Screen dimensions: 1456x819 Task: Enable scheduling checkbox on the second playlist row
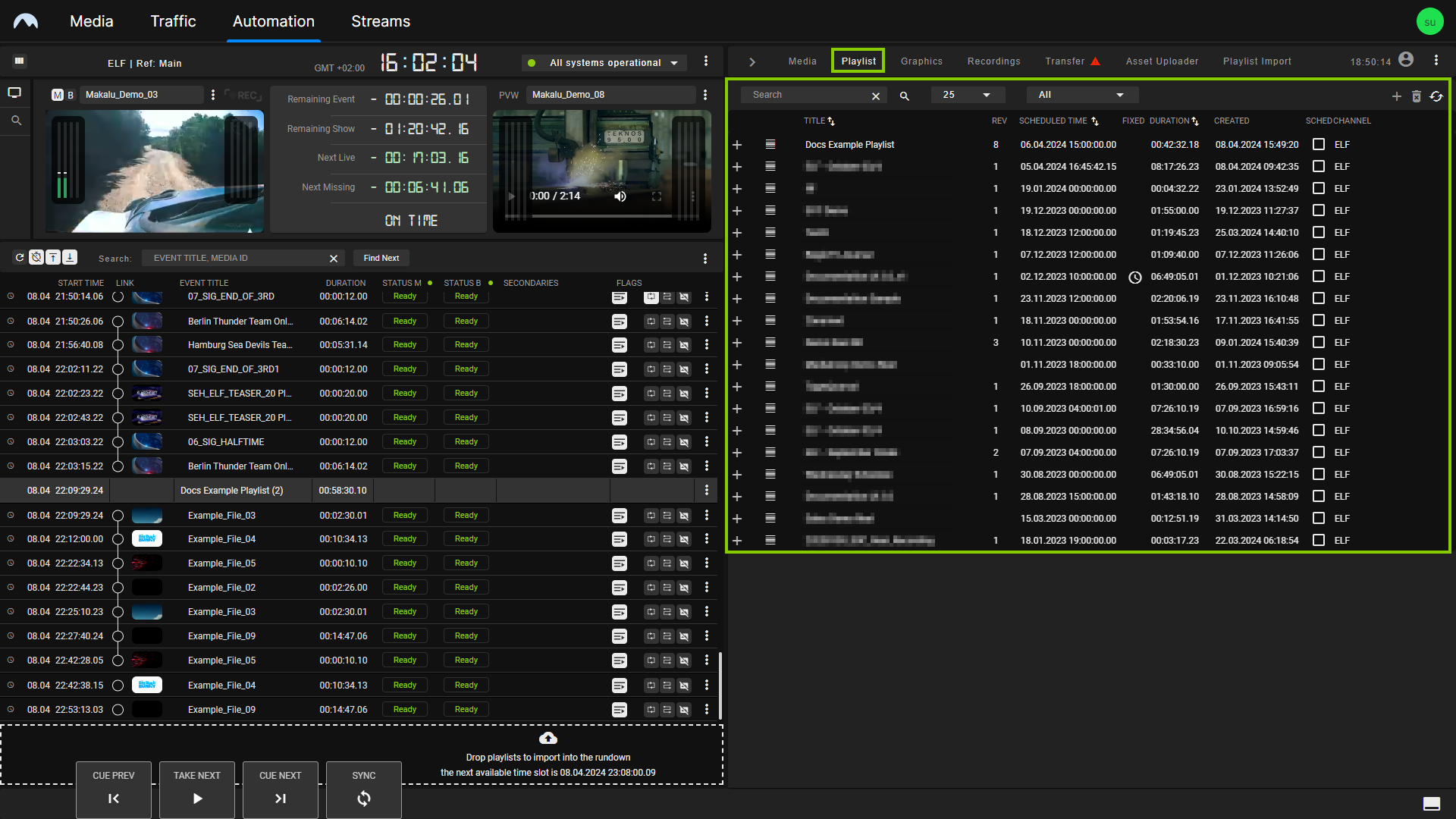[x=1319, y=166]
